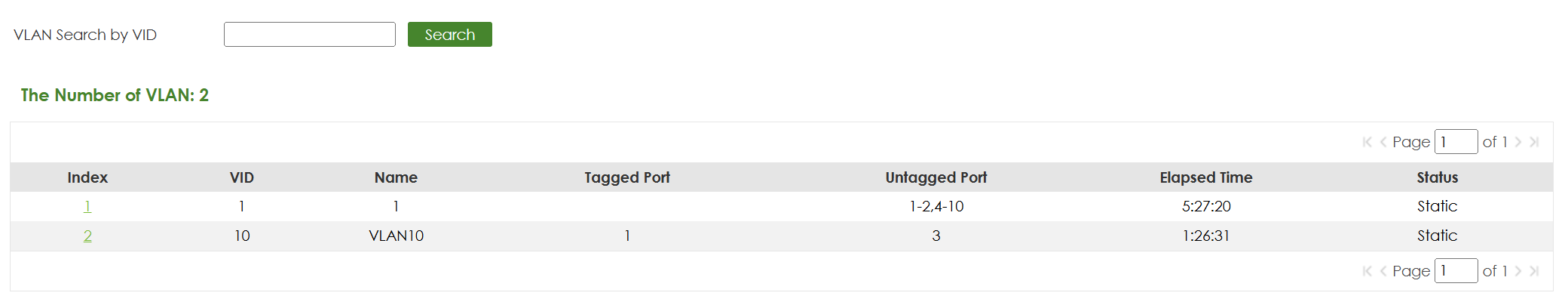Focus the VLAN Search by VID field
Image resolution: width=1568 pixels, height=302 pixels.
click(x=309, y=35)
